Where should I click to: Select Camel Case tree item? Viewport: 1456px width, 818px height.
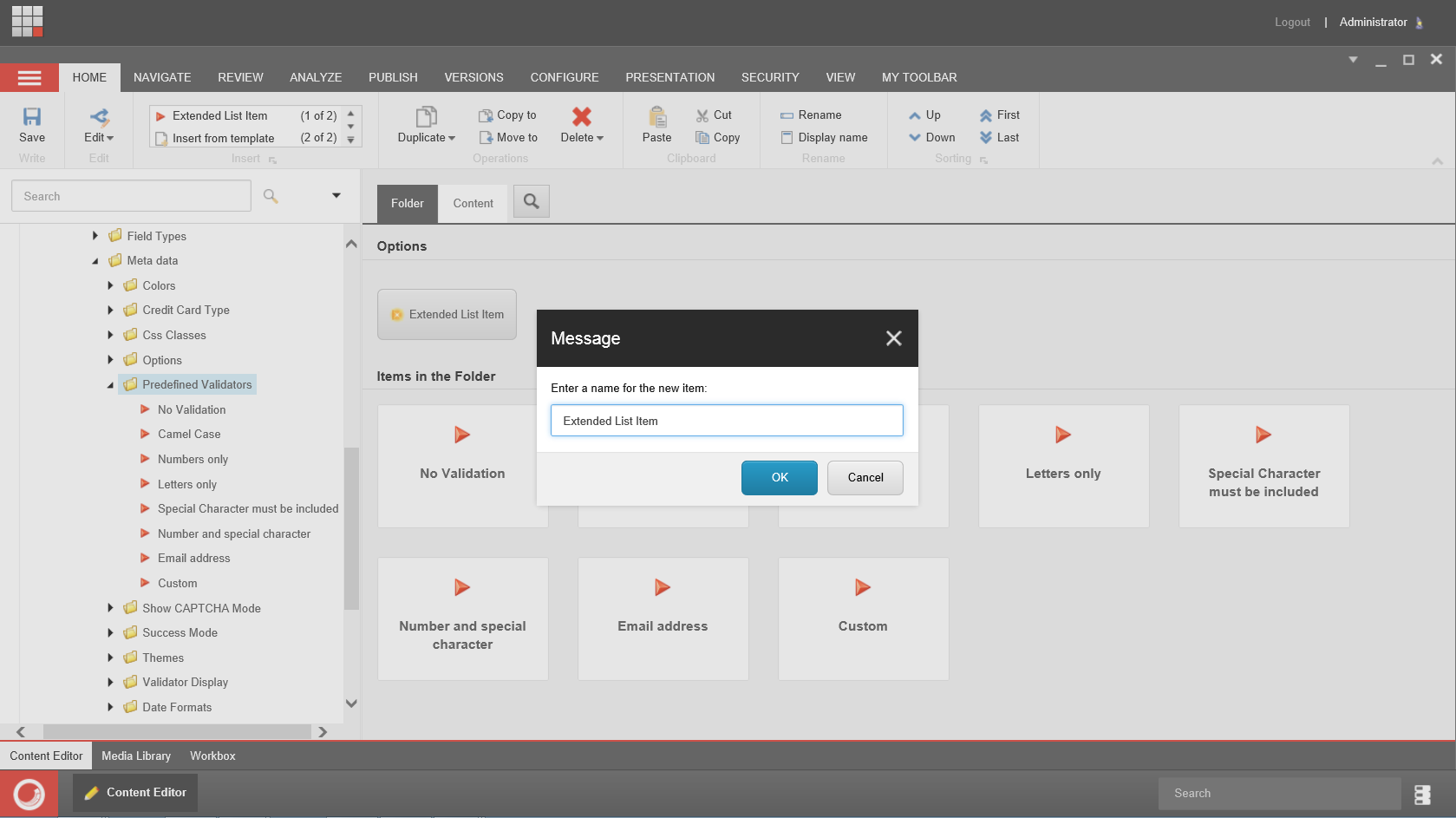click(x=189, y=435)
